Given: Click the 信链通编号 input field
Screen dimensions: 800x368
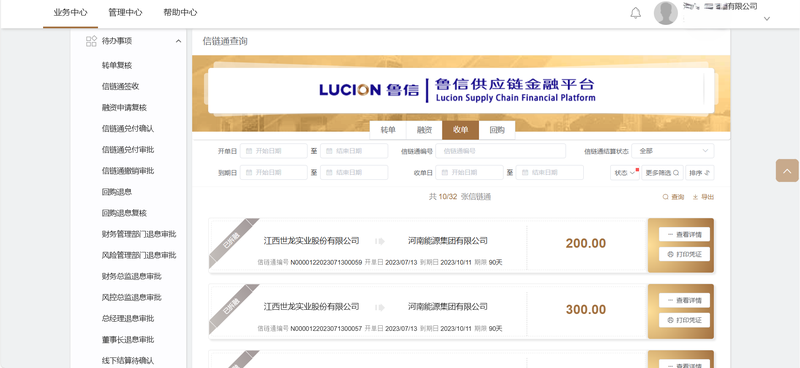Looking at the screenshot, I should [501, 151].
